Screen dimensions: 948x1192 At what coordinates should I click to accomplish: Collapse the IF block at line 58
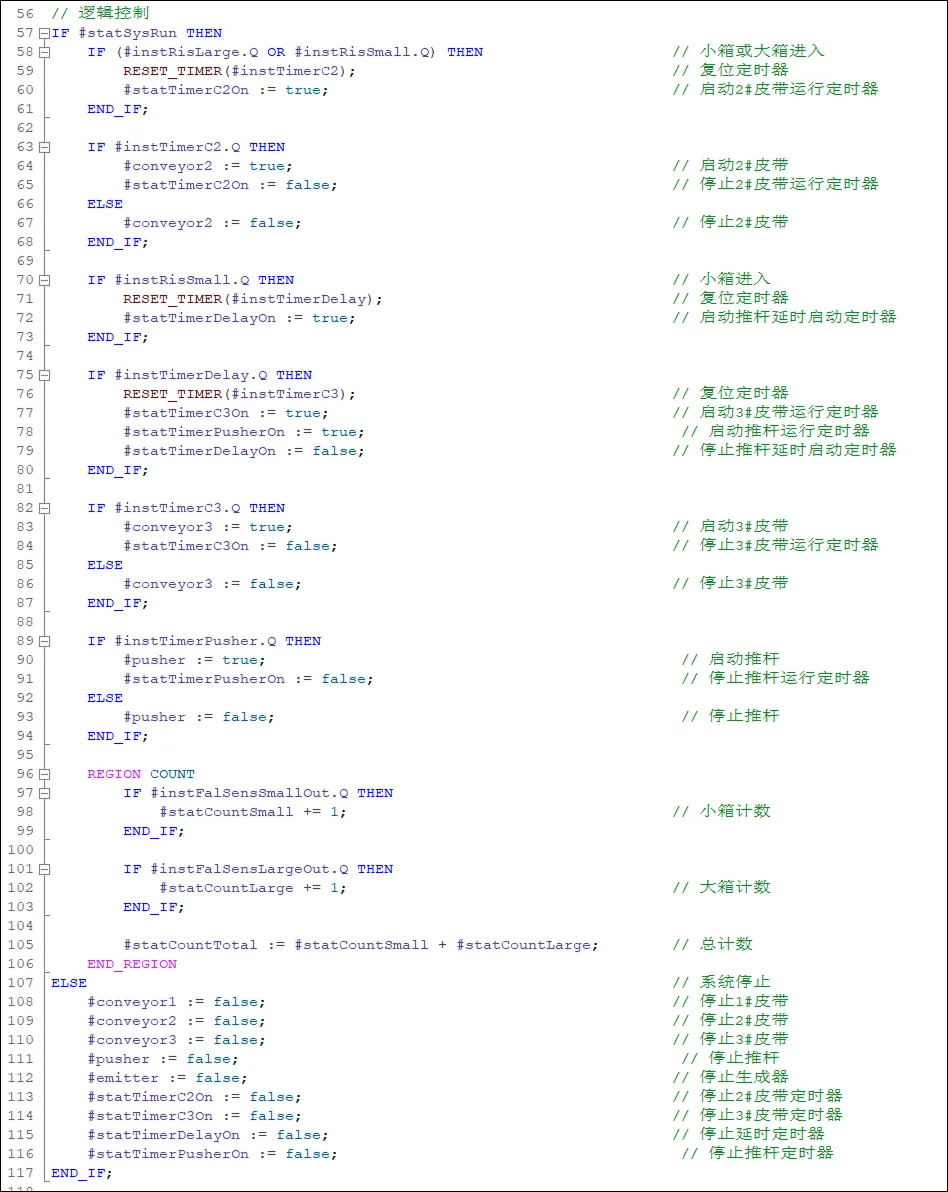pyautogui.click(x=44, y=52)
